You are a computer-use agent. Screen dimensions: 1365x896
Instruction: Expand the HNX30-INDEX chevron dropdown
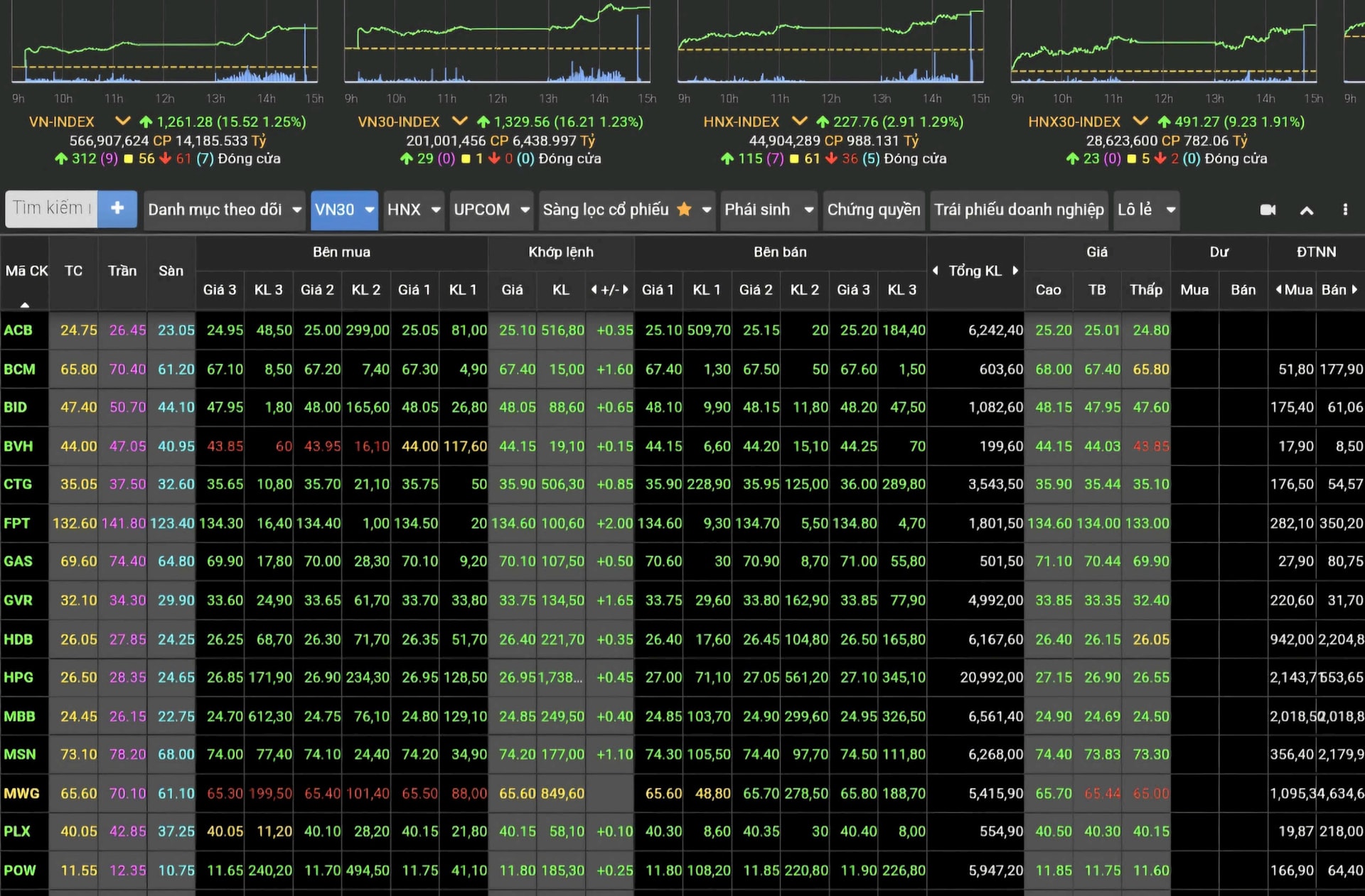click(1140, 122)
